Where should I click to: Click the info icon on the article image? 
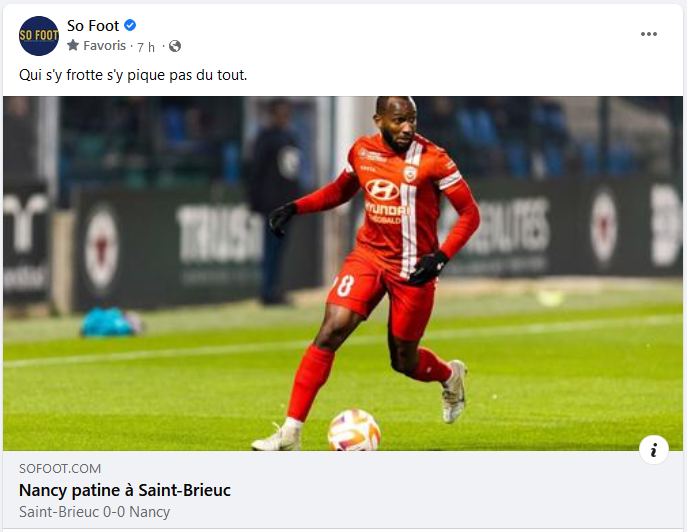653,450
